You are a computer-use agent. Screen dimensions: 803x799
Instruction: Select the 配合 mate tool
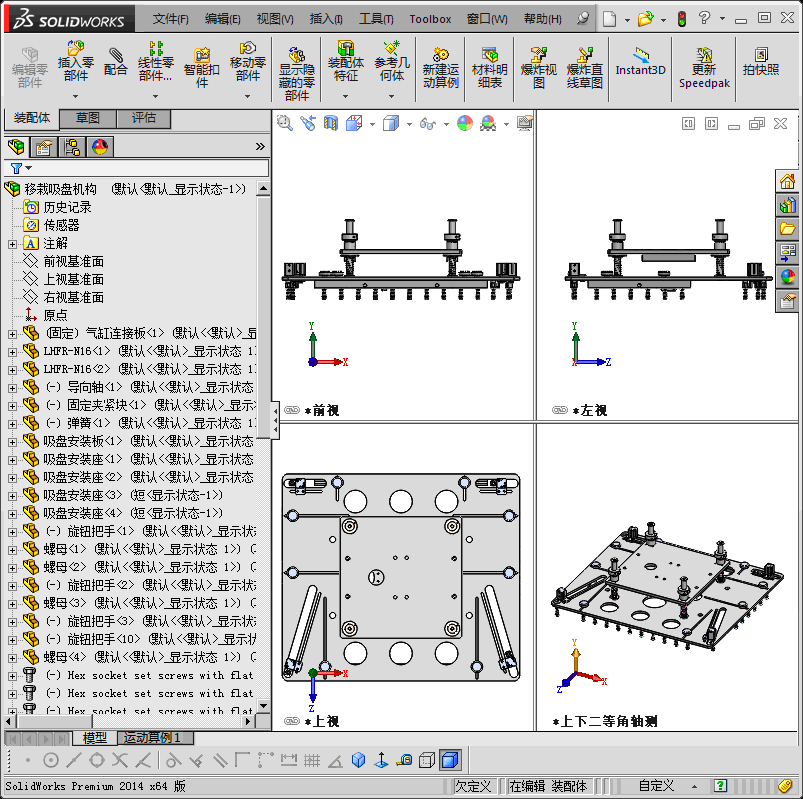pyautogui.click(x=115, y=61)
